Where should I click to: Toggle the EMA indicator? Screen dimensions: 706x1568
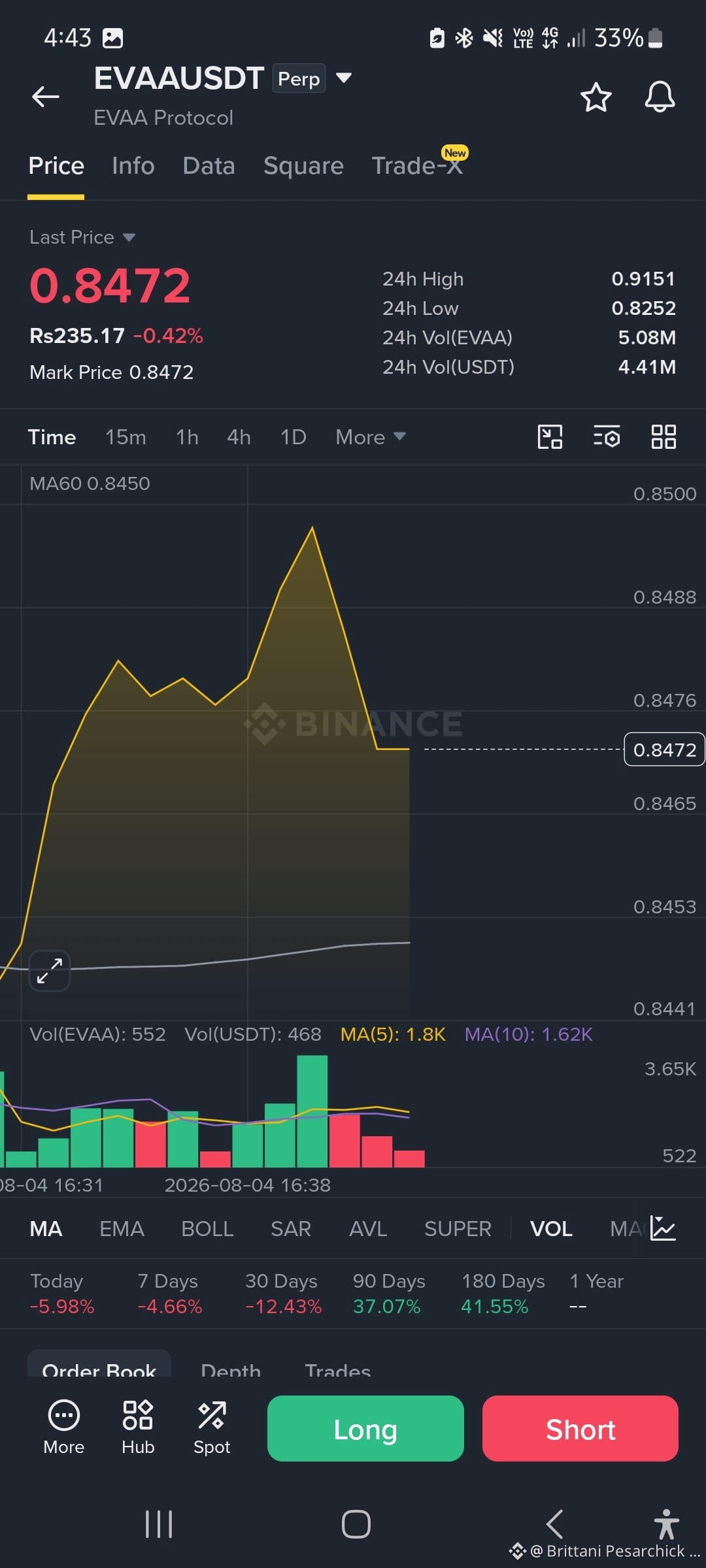(122, 1229)
